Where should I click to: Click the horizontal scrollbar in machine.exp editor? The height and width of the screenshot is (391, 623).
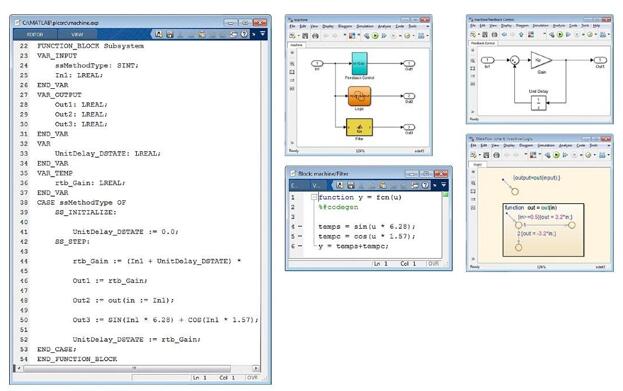(137, 368)
